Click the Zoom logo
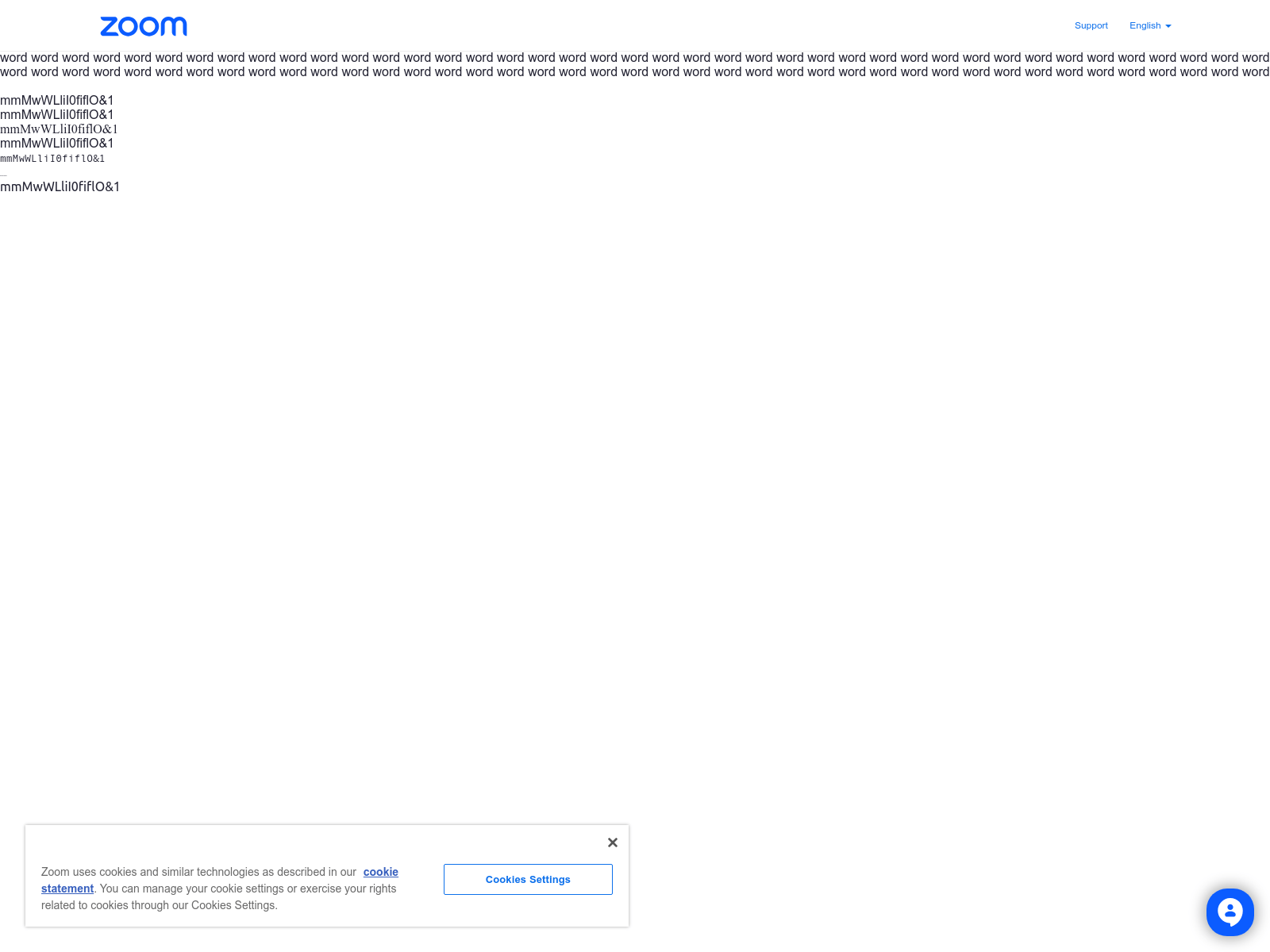1270x952 pixels. tap(144, 26)
